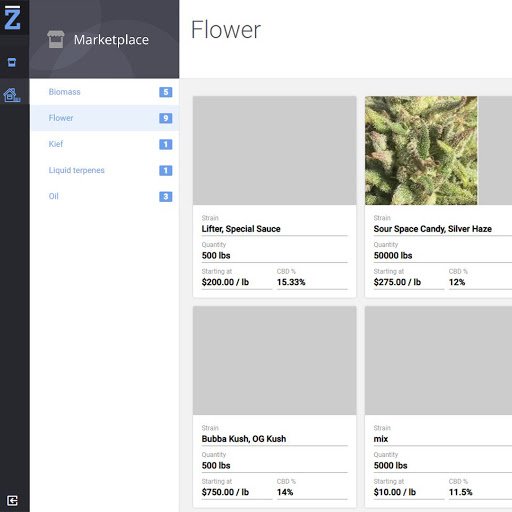Click the $750.00 / lb starting price
The height and width of the screenshot is (512, 512).
point(225,492)
